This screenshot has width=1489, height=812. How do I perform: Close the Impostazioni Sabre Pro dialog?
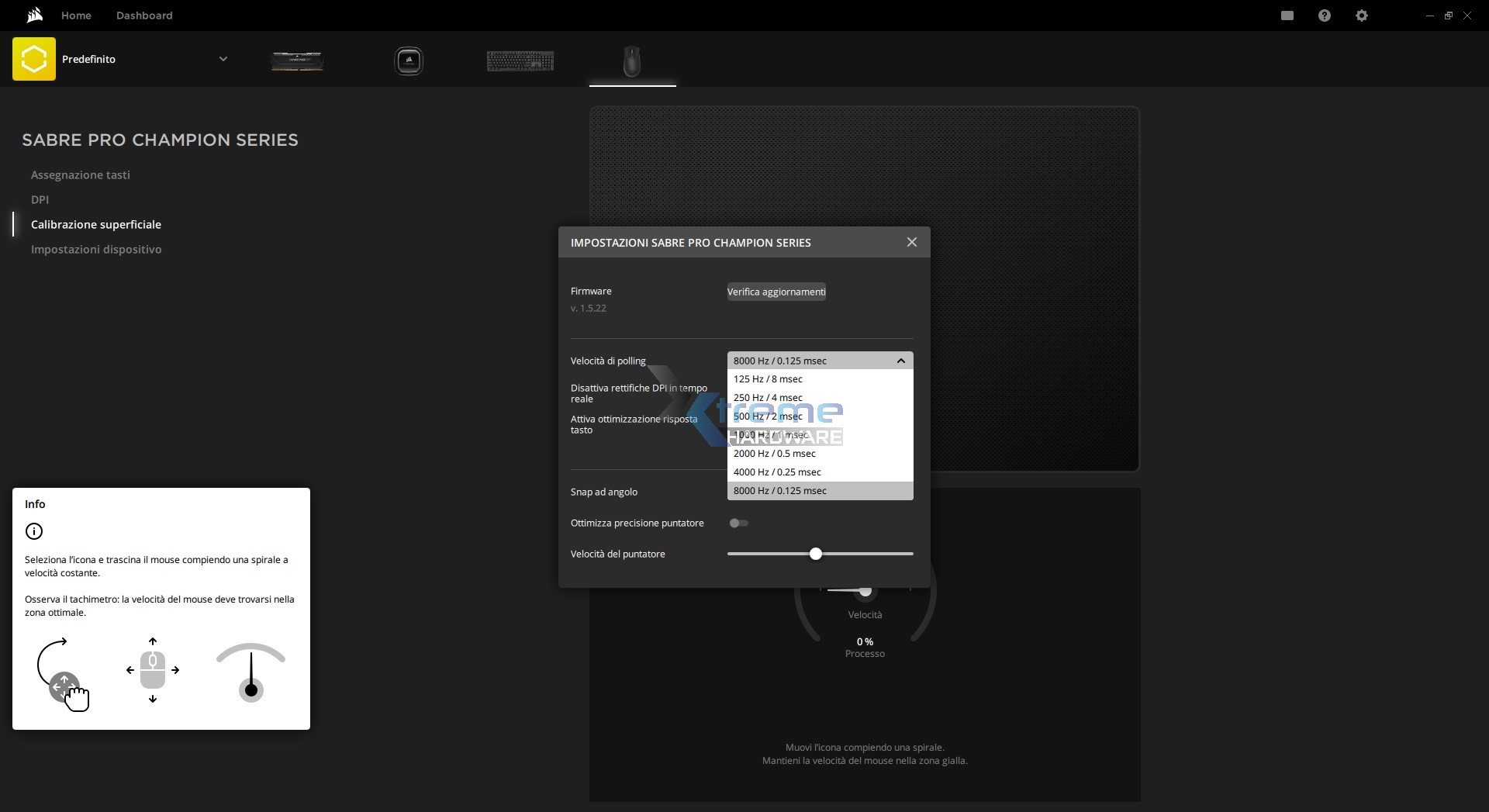[912, 243]
